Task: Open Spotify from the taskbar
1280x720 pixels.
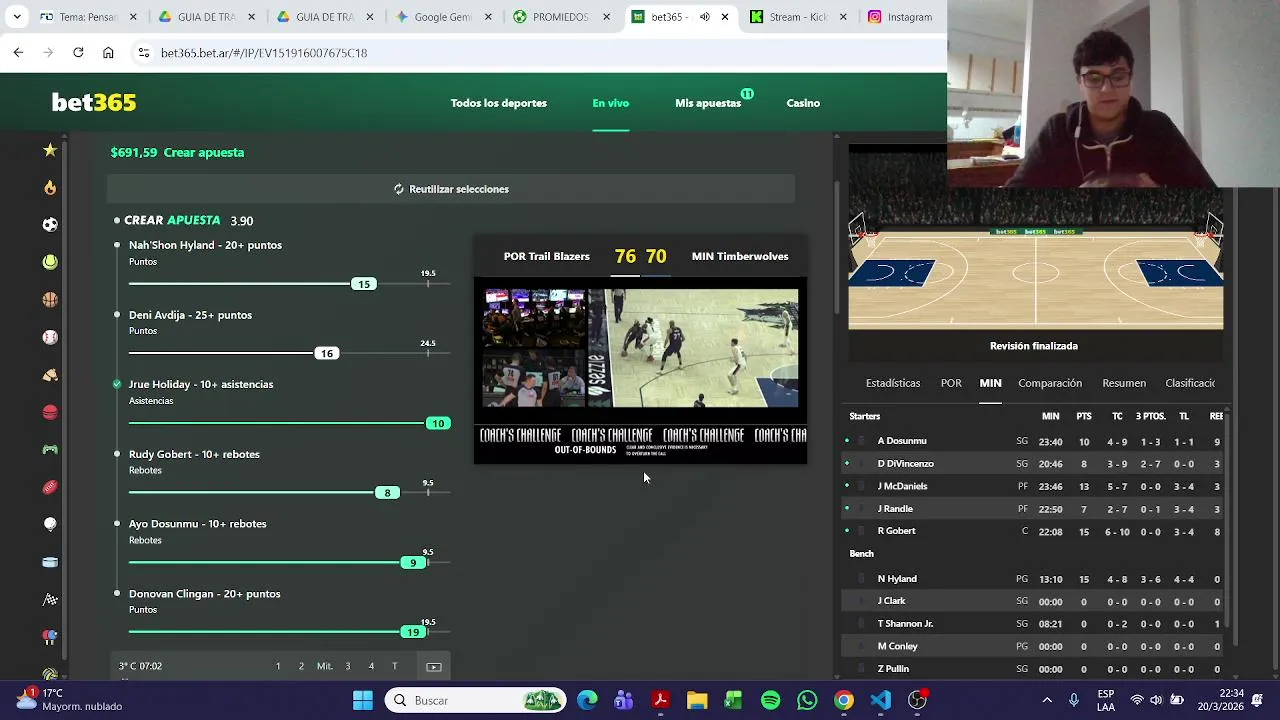Action: tap(770, 700)
